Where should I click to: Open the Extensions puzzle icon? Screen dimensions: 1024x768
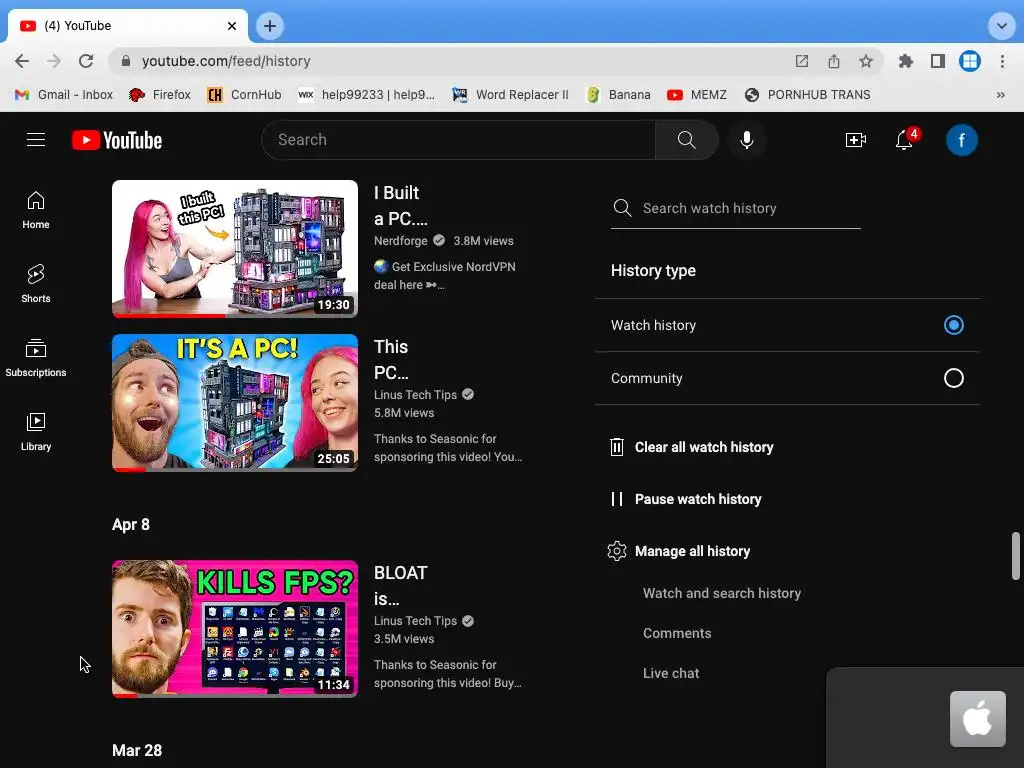tap(906, 61)
